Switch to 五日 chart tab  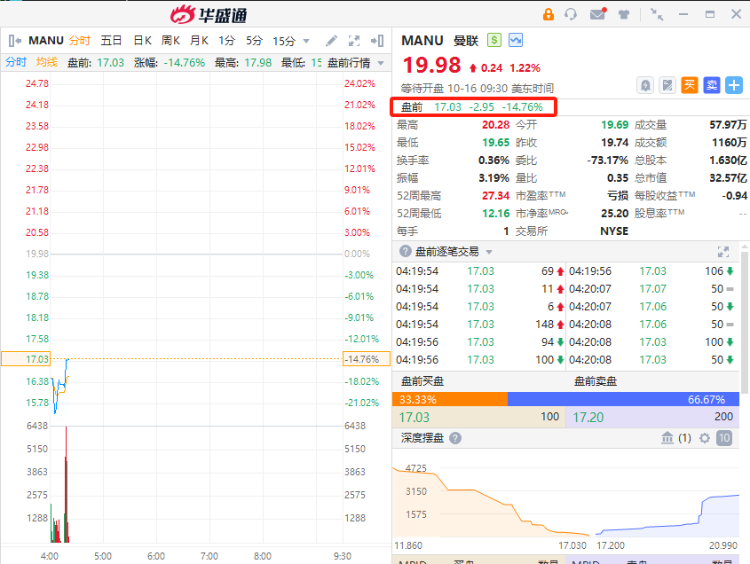pos(111,41)
